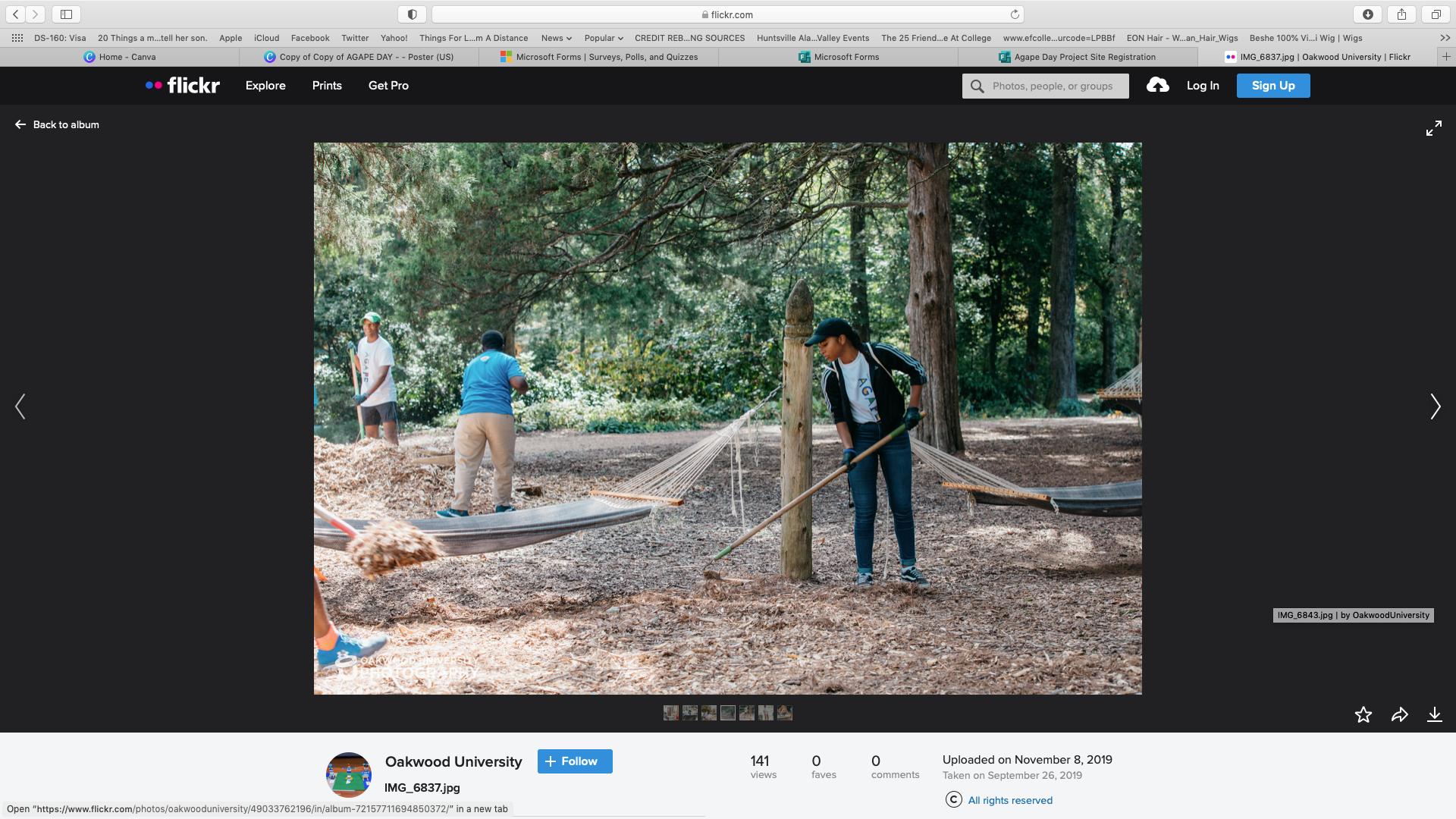1456x819 pixels.
Task: Toggle the Safari sidebar button
Action: click(66, 14)
